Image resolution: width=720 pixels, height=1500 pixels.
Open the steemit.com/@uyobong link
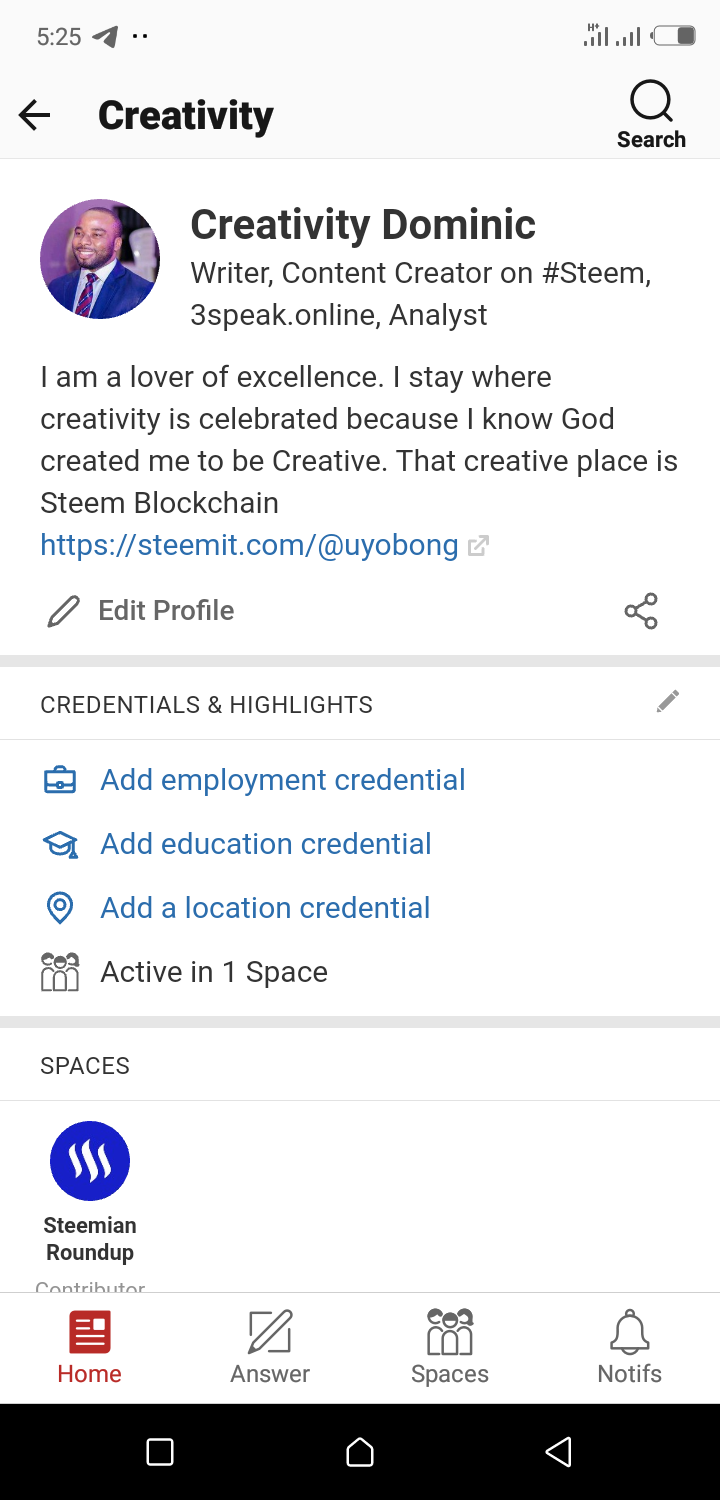(x=249, y=545)
